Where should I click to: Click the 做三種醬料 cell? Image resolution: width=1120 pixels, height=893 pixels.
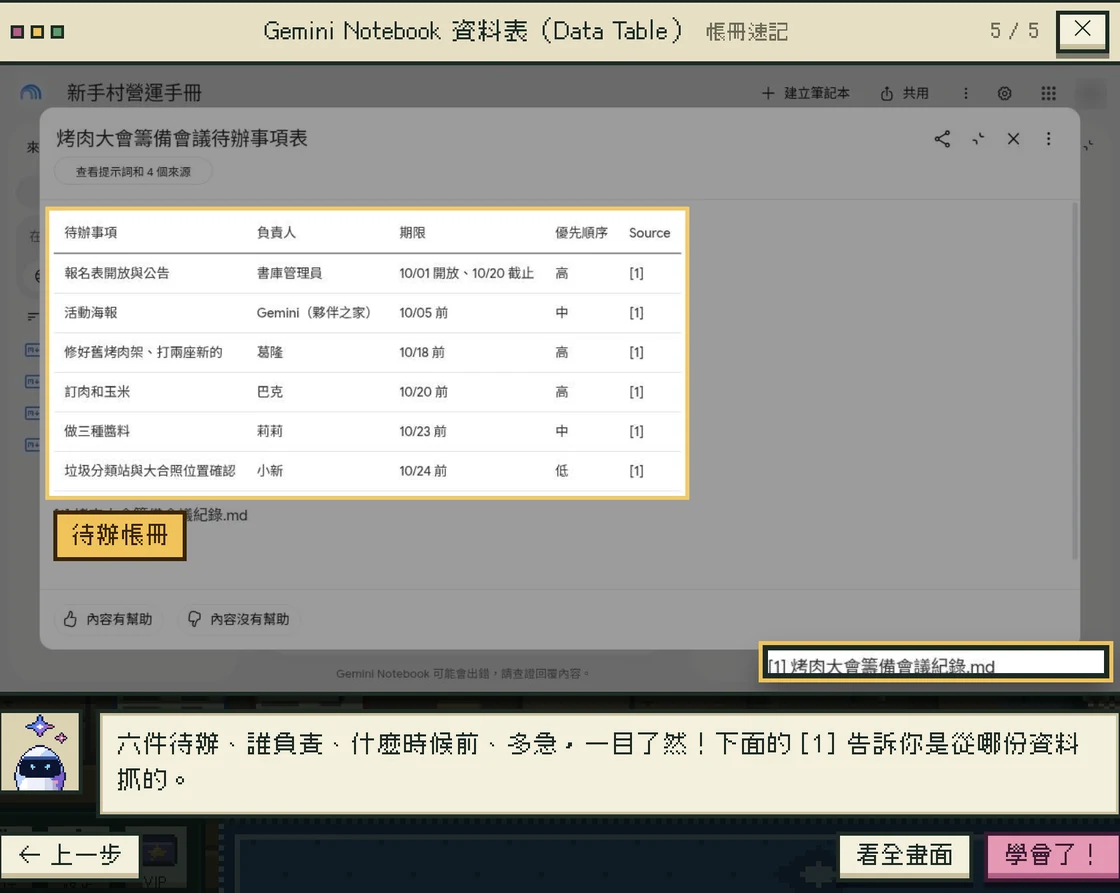[97, 431]
